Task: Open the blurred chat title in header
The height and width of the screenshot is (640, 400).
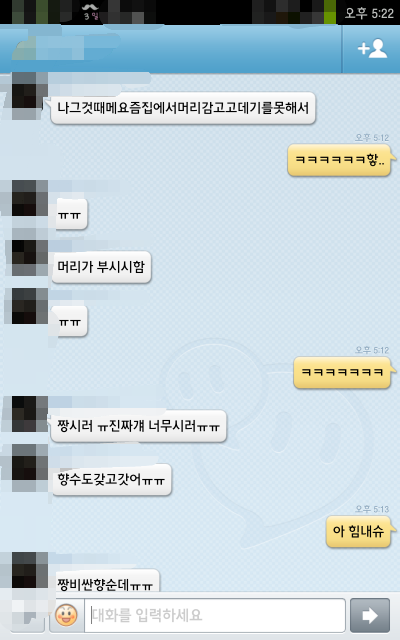Action: pyautogui.click(x=66, y=46)
